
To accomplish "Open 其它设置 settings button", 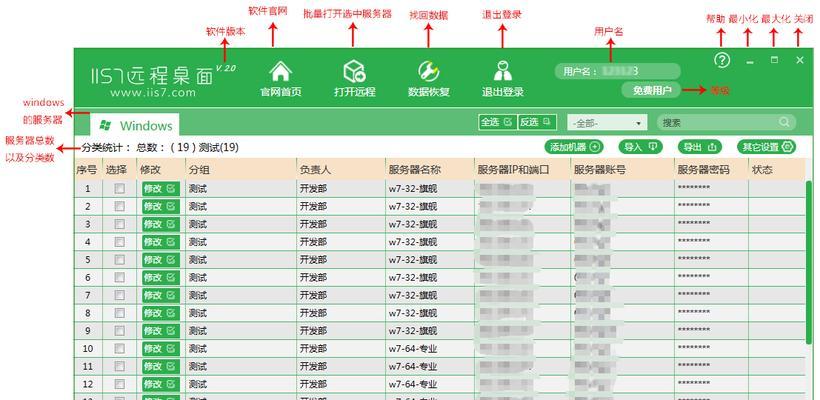I will click(766, 147).
